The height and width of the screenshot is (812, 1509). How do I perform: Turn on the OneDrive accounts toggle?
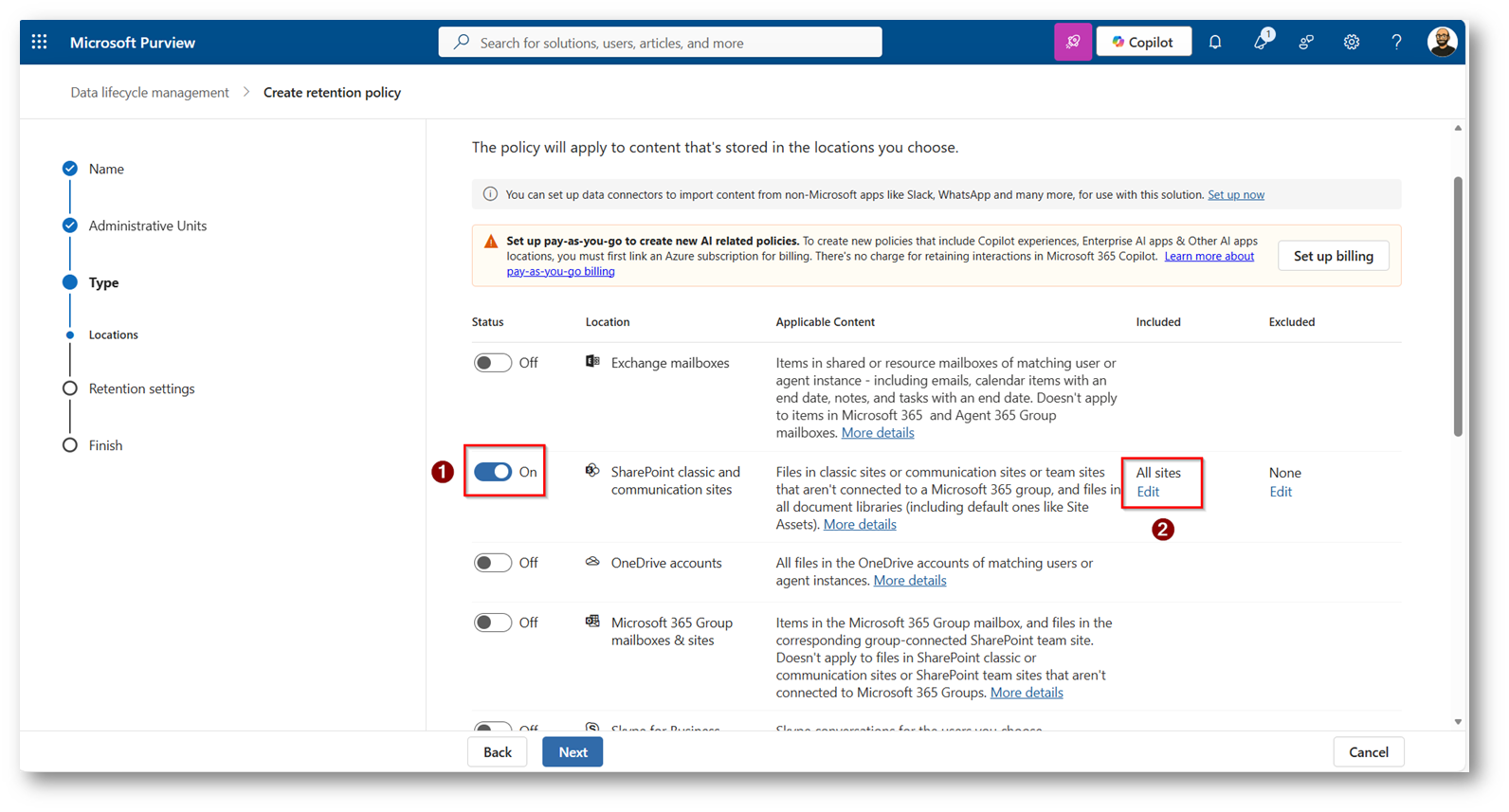pyautogui.click(x=493, y=563)
